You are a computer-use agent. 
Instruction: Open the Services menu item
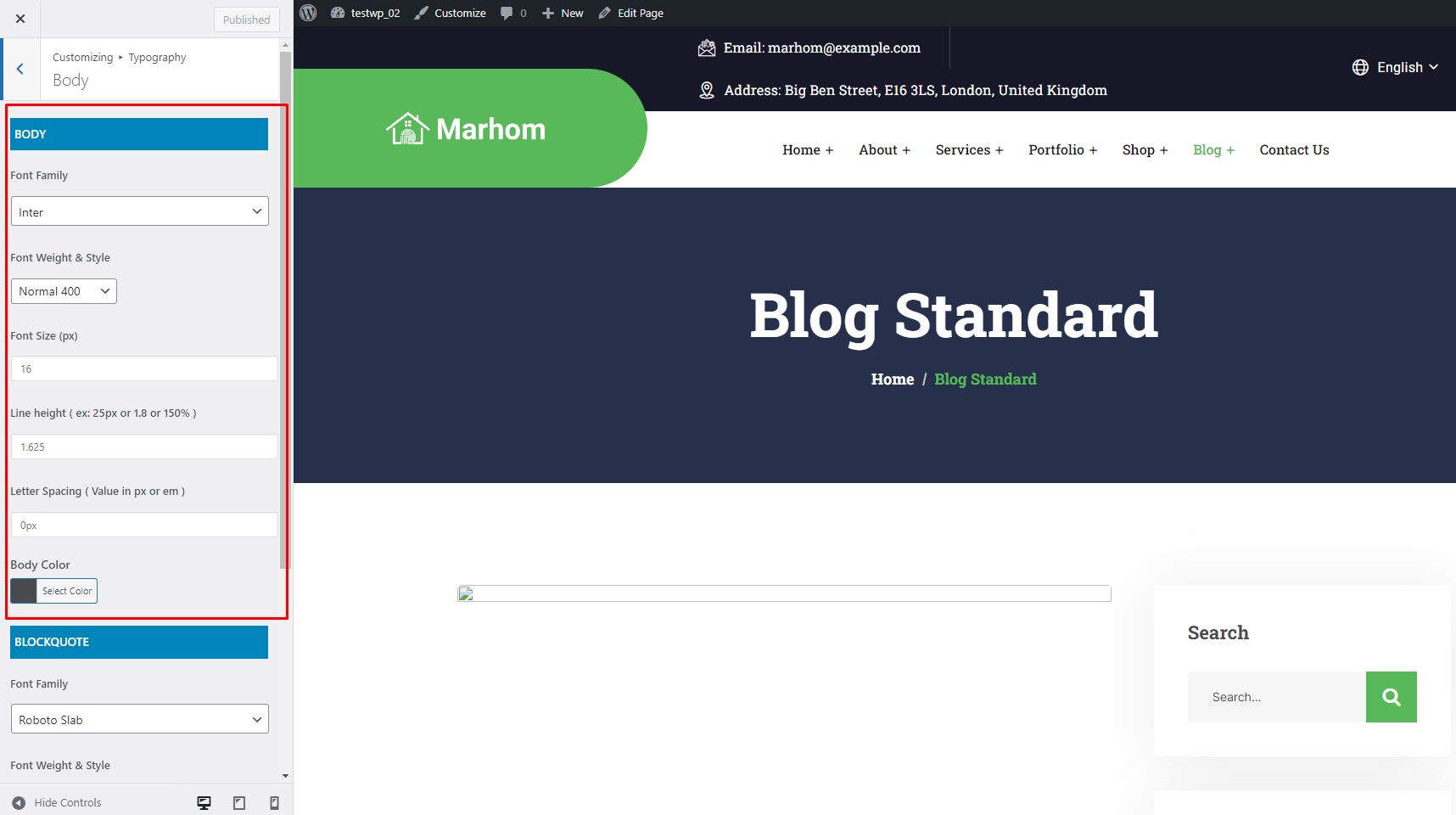pos(969,149)
